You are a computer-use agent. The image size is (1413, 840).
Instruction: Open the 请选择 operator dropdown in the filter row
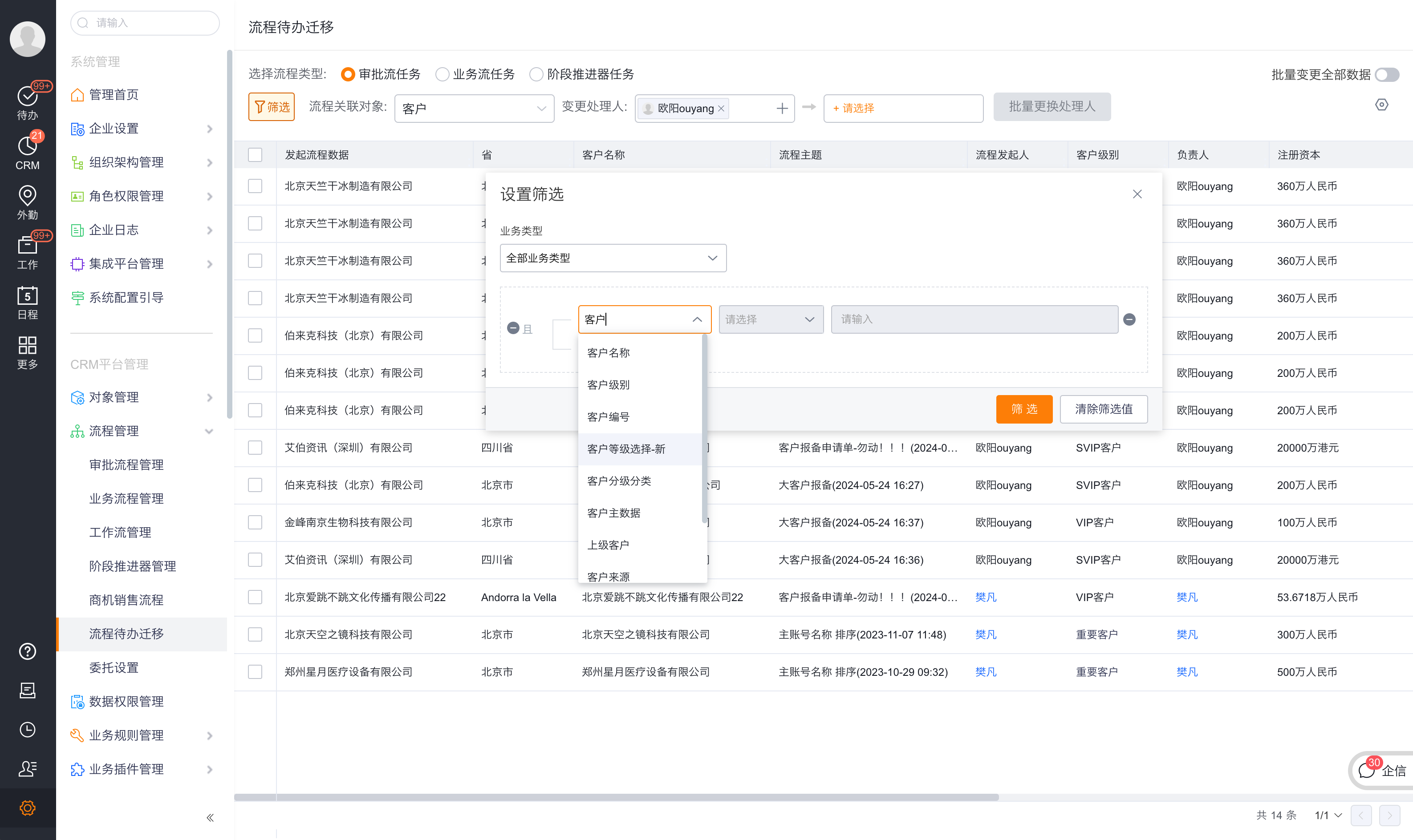pos(771,319)
